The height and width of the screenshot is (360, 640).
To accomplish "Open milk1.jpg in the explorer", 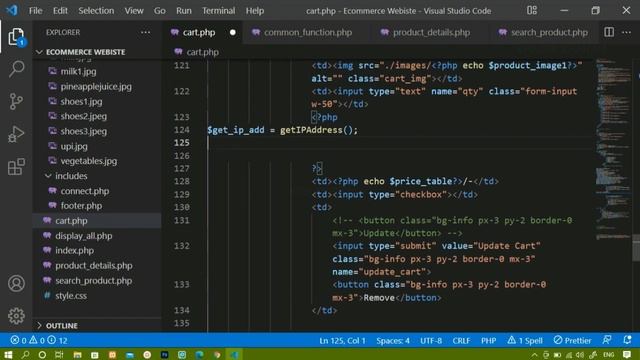I will point(78,71).
